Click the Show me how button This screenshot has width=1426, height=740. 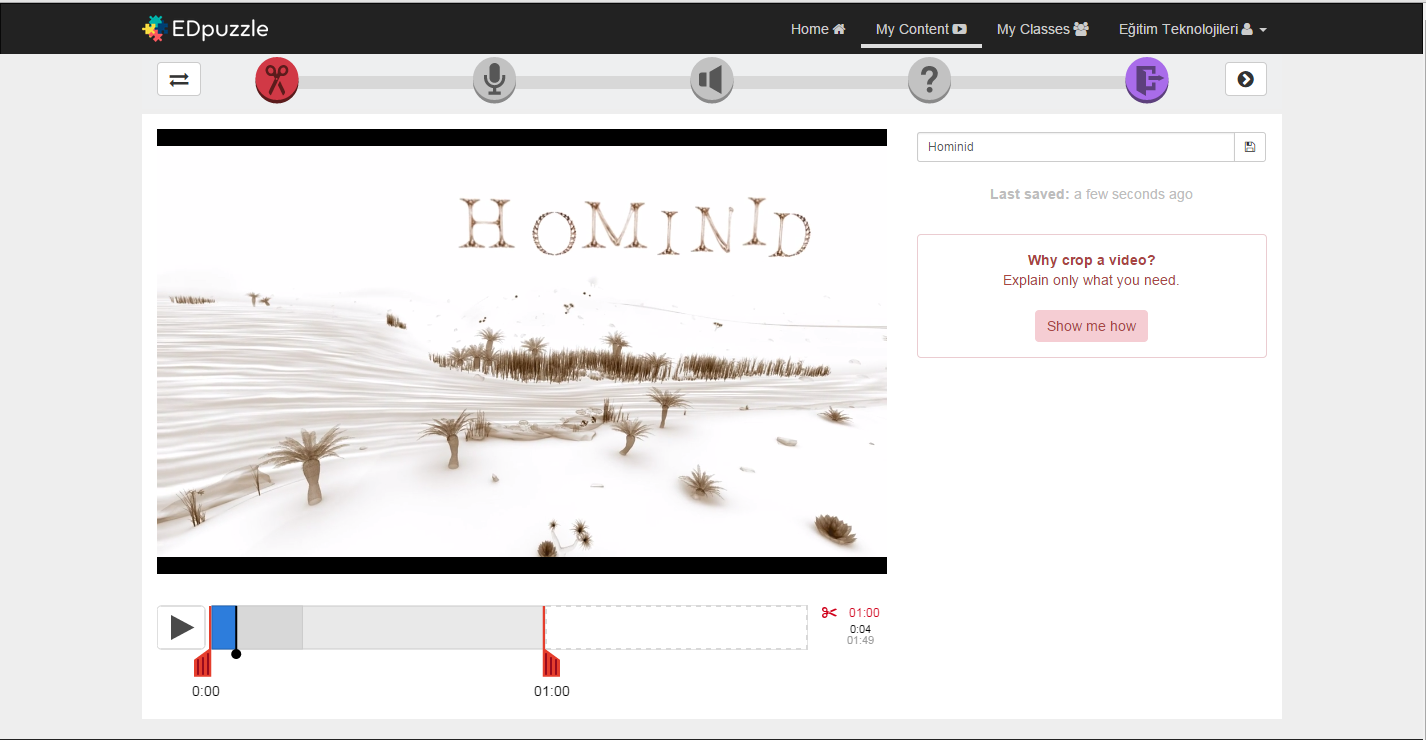click(x=1091, y=326)
